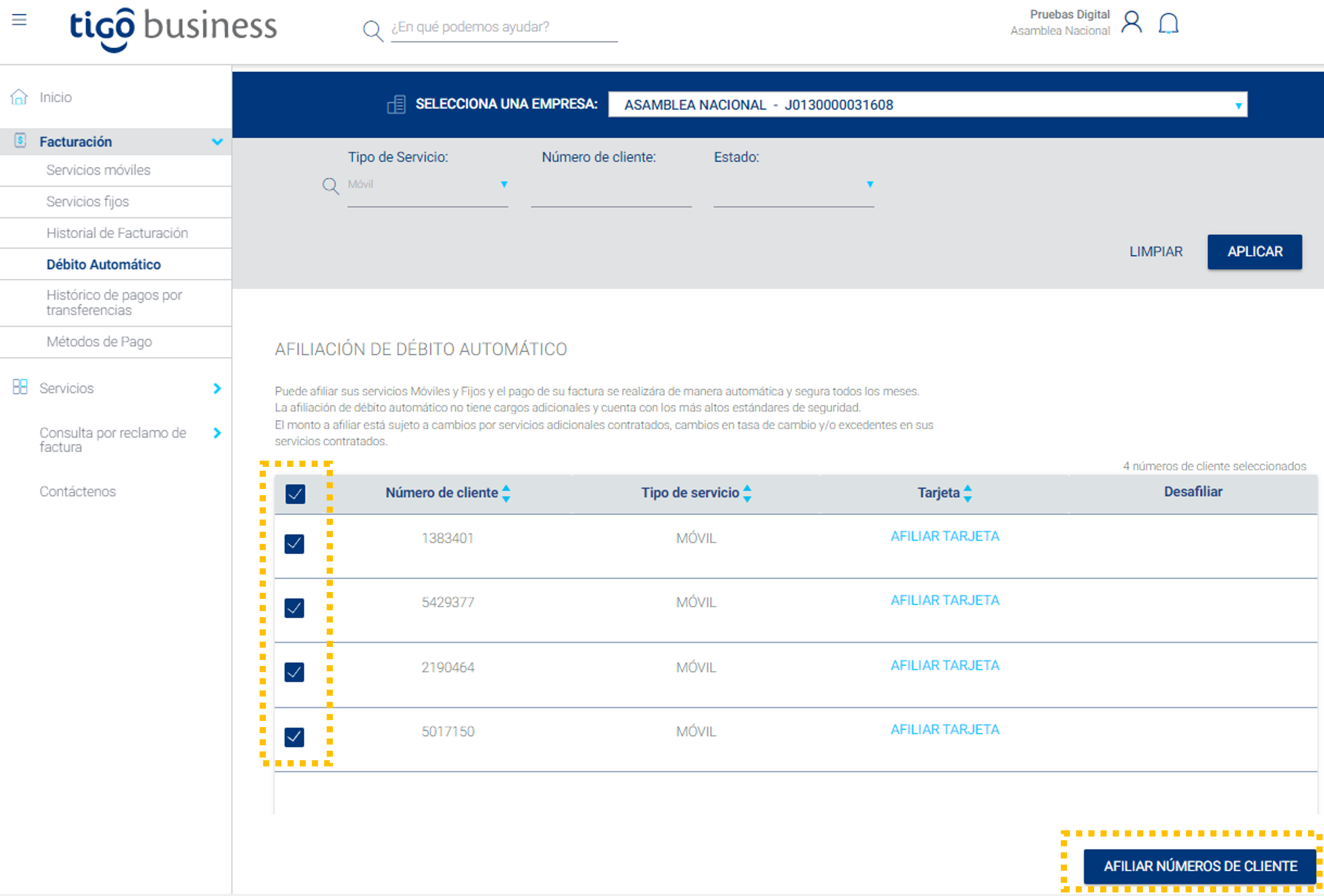Open Métodos de Pago

tap(99, 341)
